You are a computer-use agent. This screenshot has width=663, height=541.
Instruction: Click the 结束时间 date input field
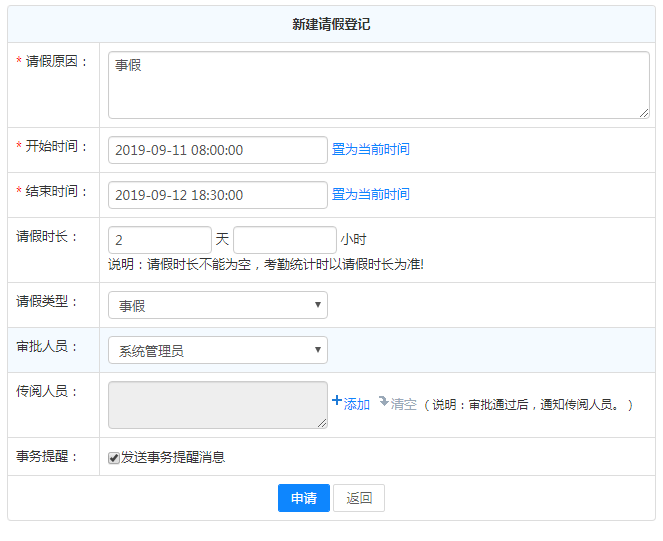(217, 195)
